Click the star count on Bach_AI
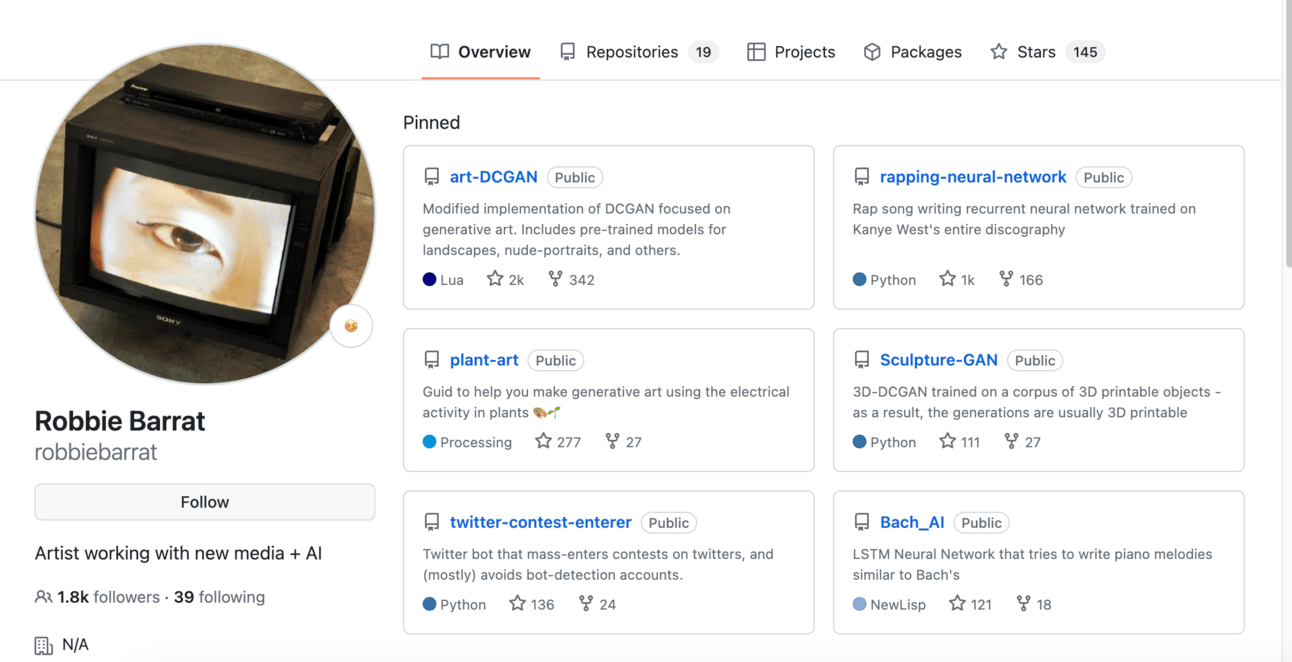This screenshot has width=1292, height=662. [980, 604]
